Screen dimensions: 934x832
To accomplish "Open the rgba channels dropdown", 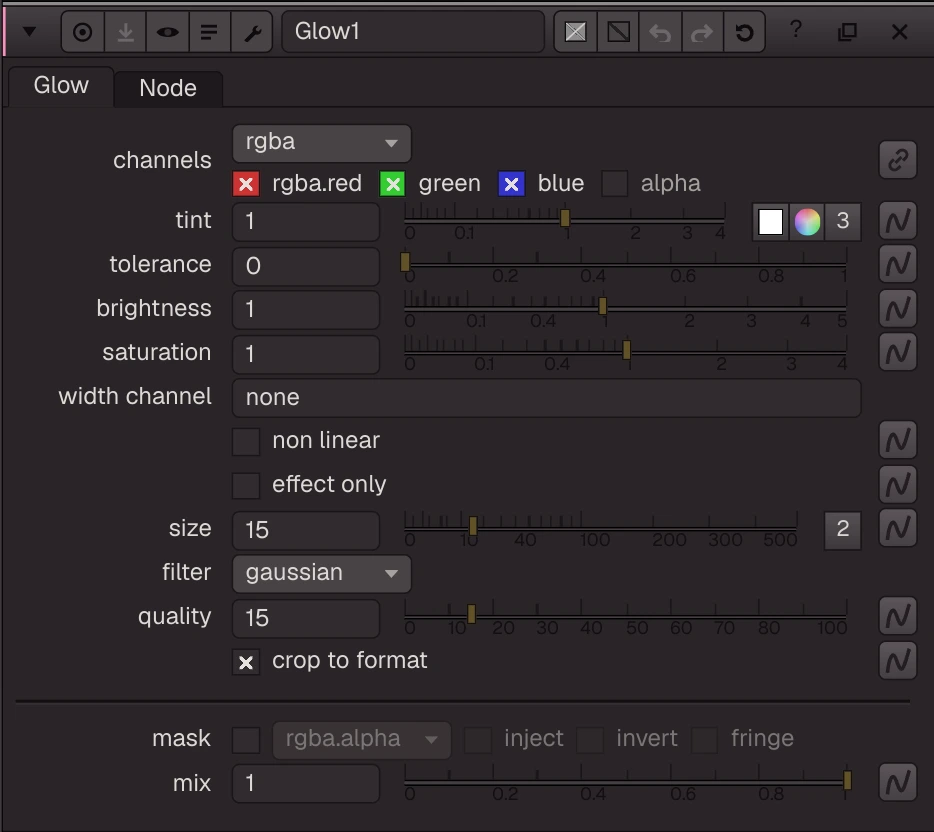I will point(322,143).
